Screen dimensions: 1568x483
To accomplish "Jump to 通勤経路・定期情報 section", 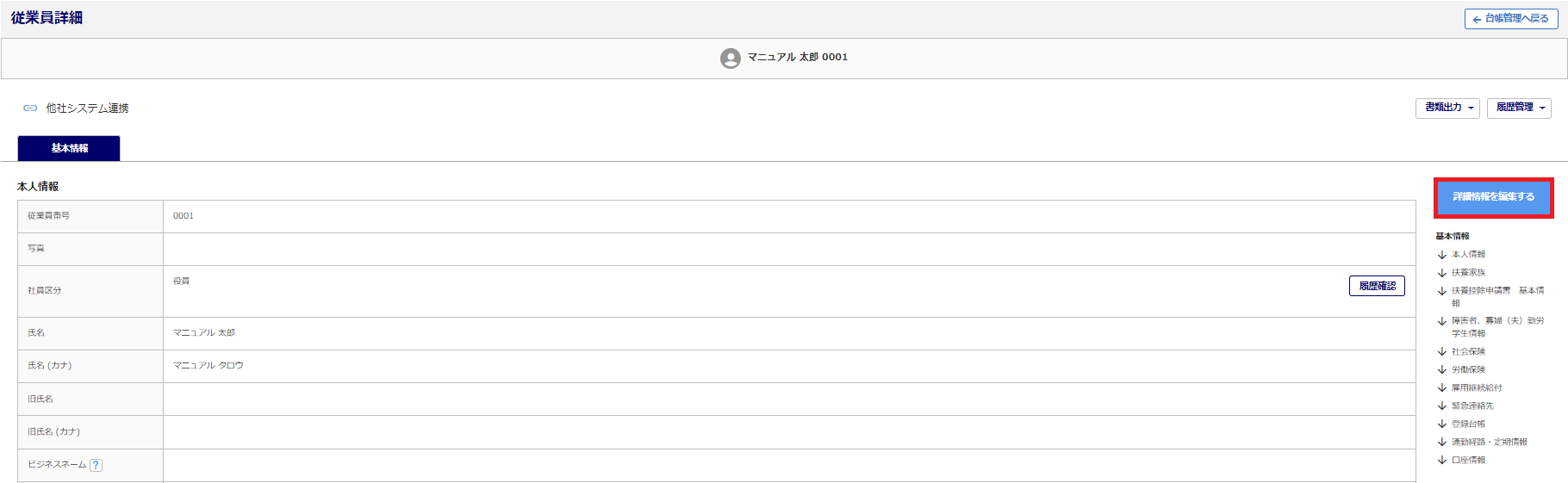I will 1489,443.
